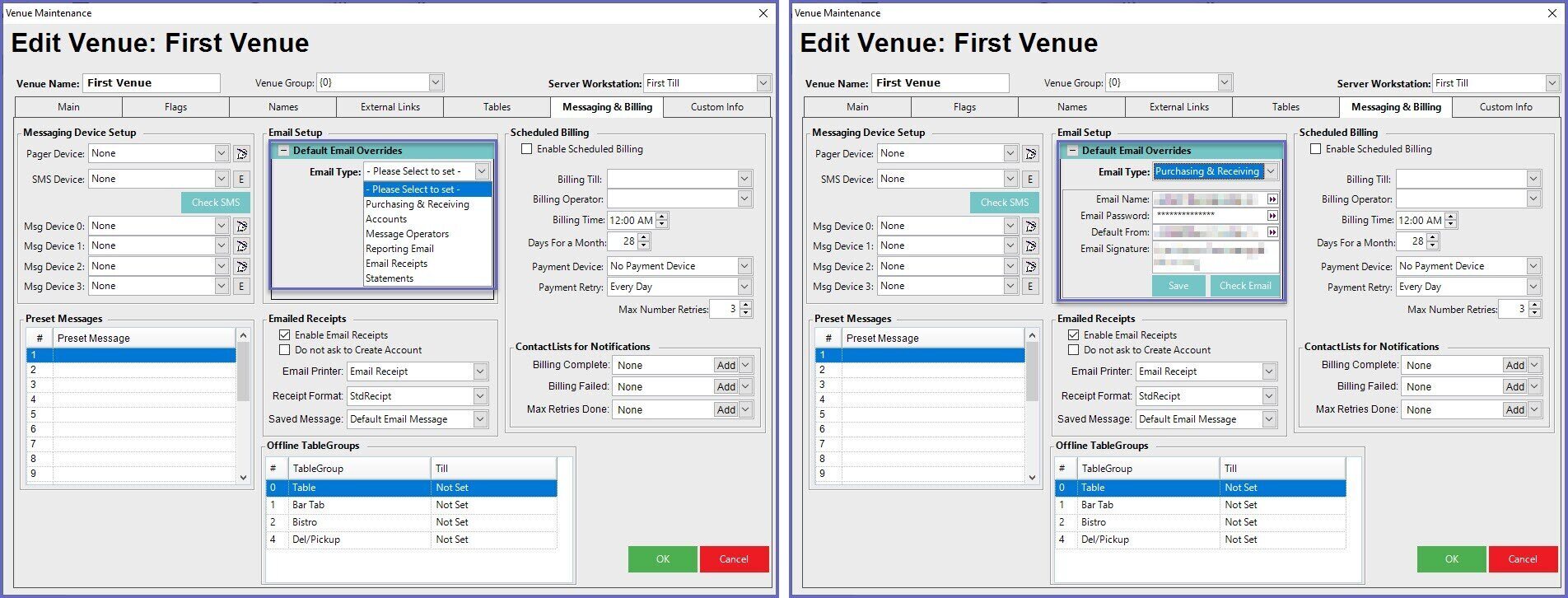Collapse Default Email Overrides in right window
This screenshot has height=598, width=1568.
click(1072, 151)
